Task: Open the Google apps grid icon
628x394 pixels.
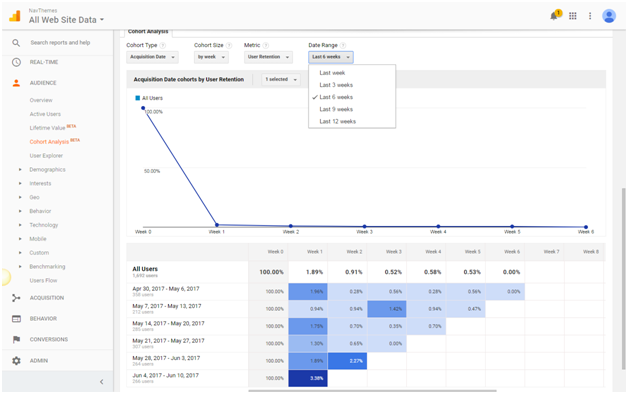Action: (573, 16)
